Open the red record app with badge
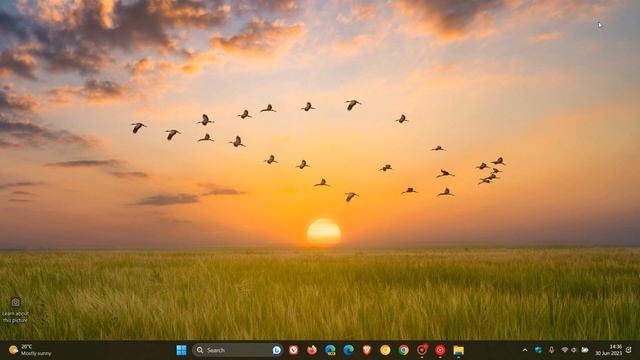 422,350
